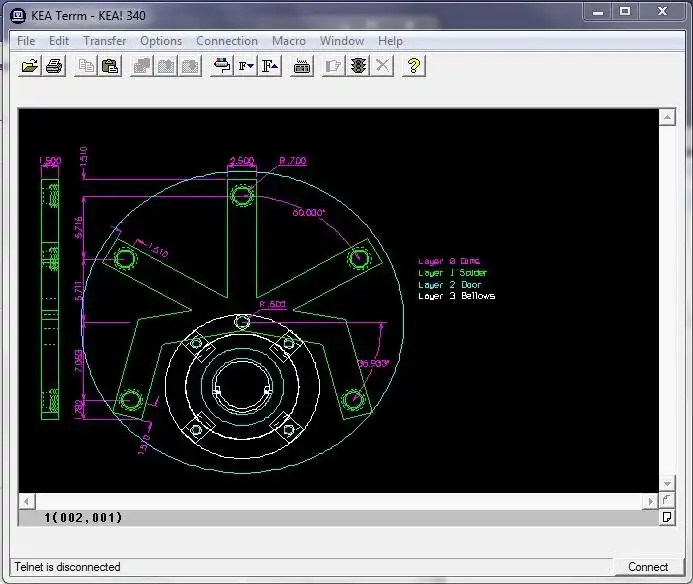The width and height of the screenshot is (693, 584).
Task: Click the "Layer 3 Bellows" legend text
Action: [457, 296]
